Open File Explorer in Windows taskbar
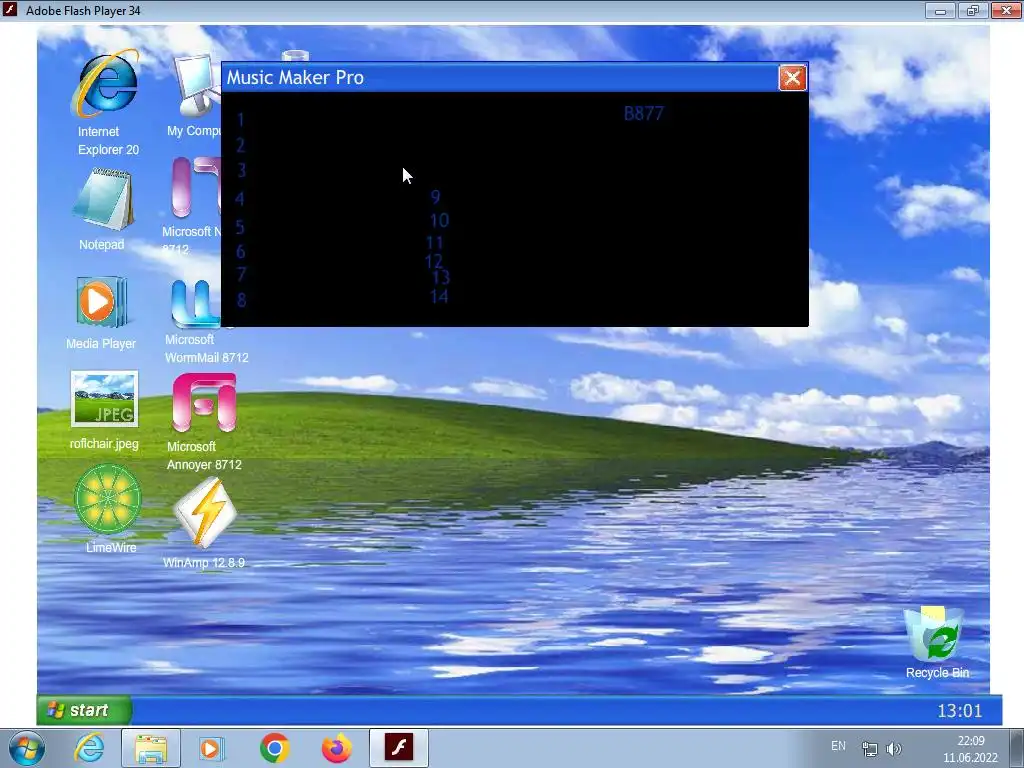Viewport: 1024px width, 768px height. (x=151, y=748)
